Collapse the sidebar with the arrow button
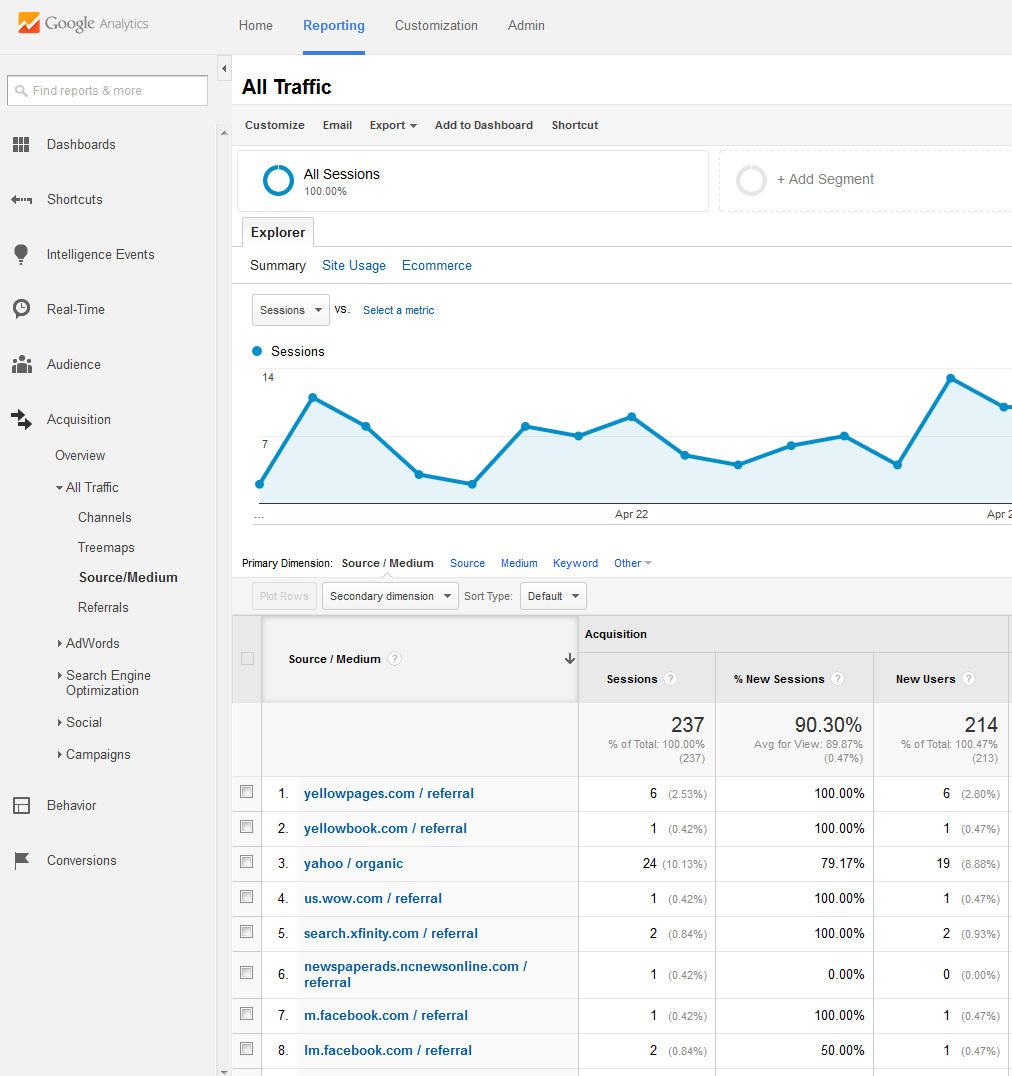Screen dimensions: 1012x1076 (224, 69)
